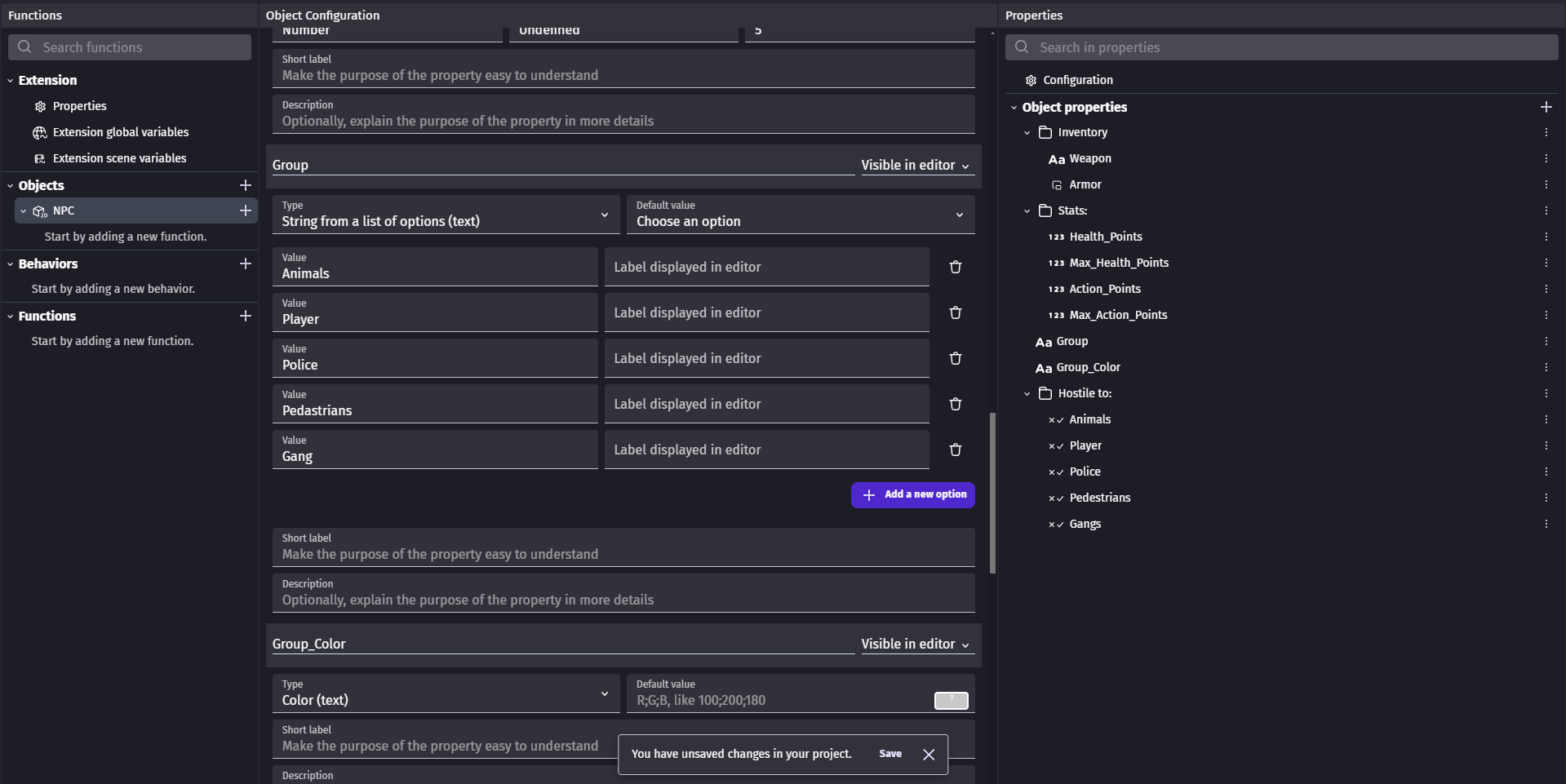1566x784 pixels.
Task: Open three-dot menu for Health_Points property
Action: [1546, 237]
